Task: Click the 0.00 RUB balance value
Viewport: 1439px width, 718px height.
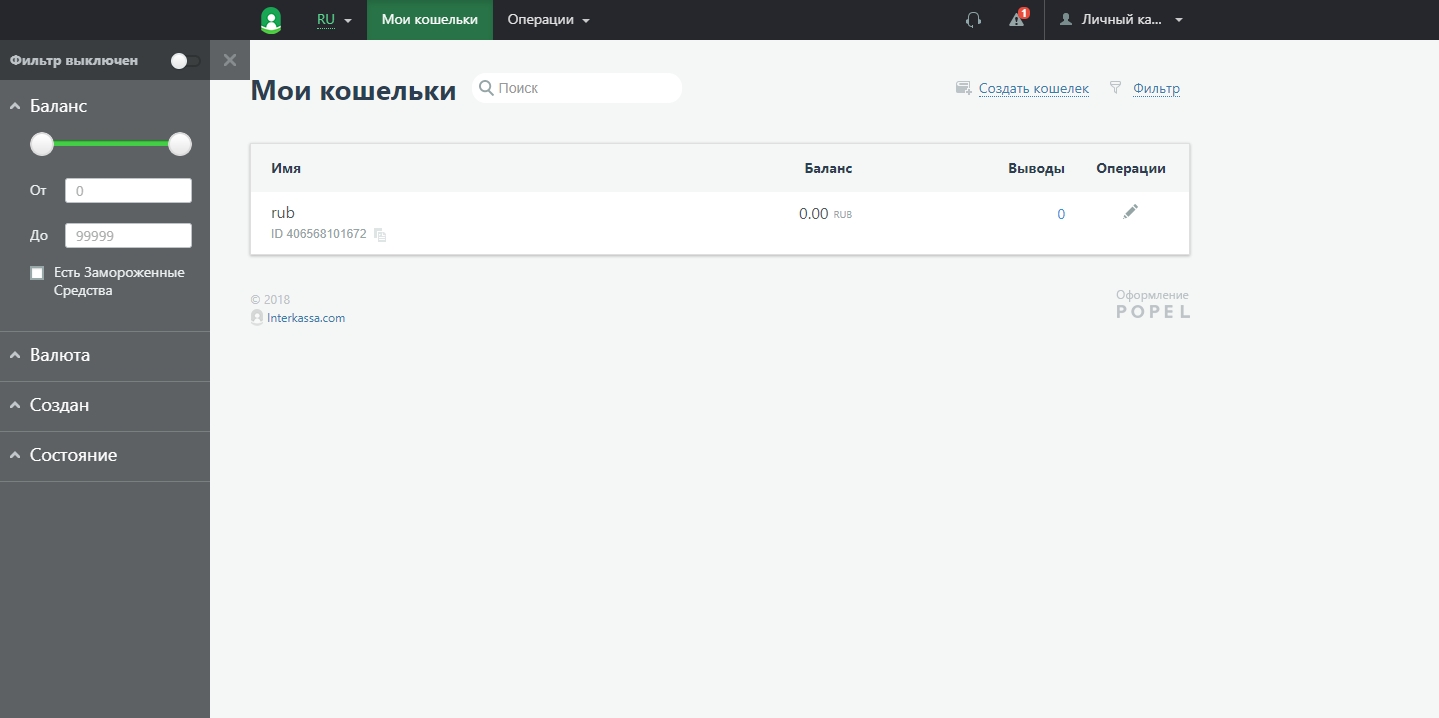Action: tap(825, 214)
